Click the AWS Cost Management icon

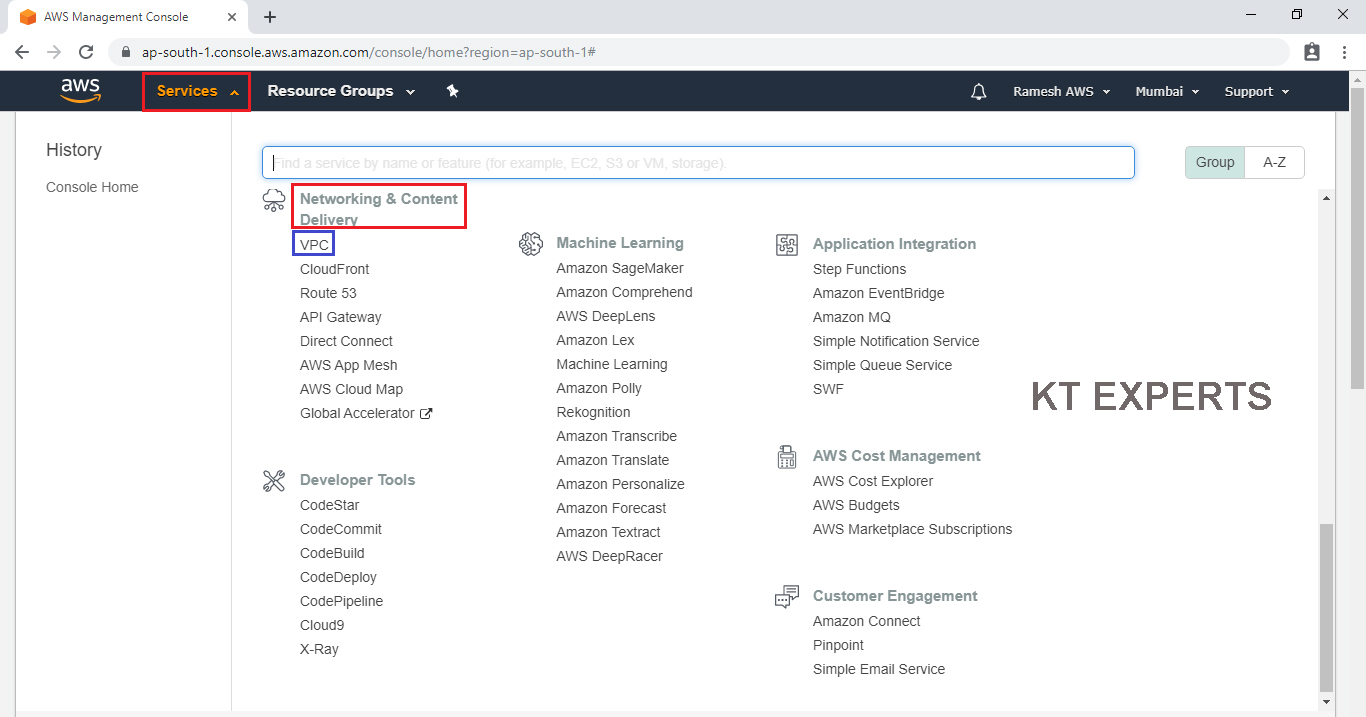787,456
